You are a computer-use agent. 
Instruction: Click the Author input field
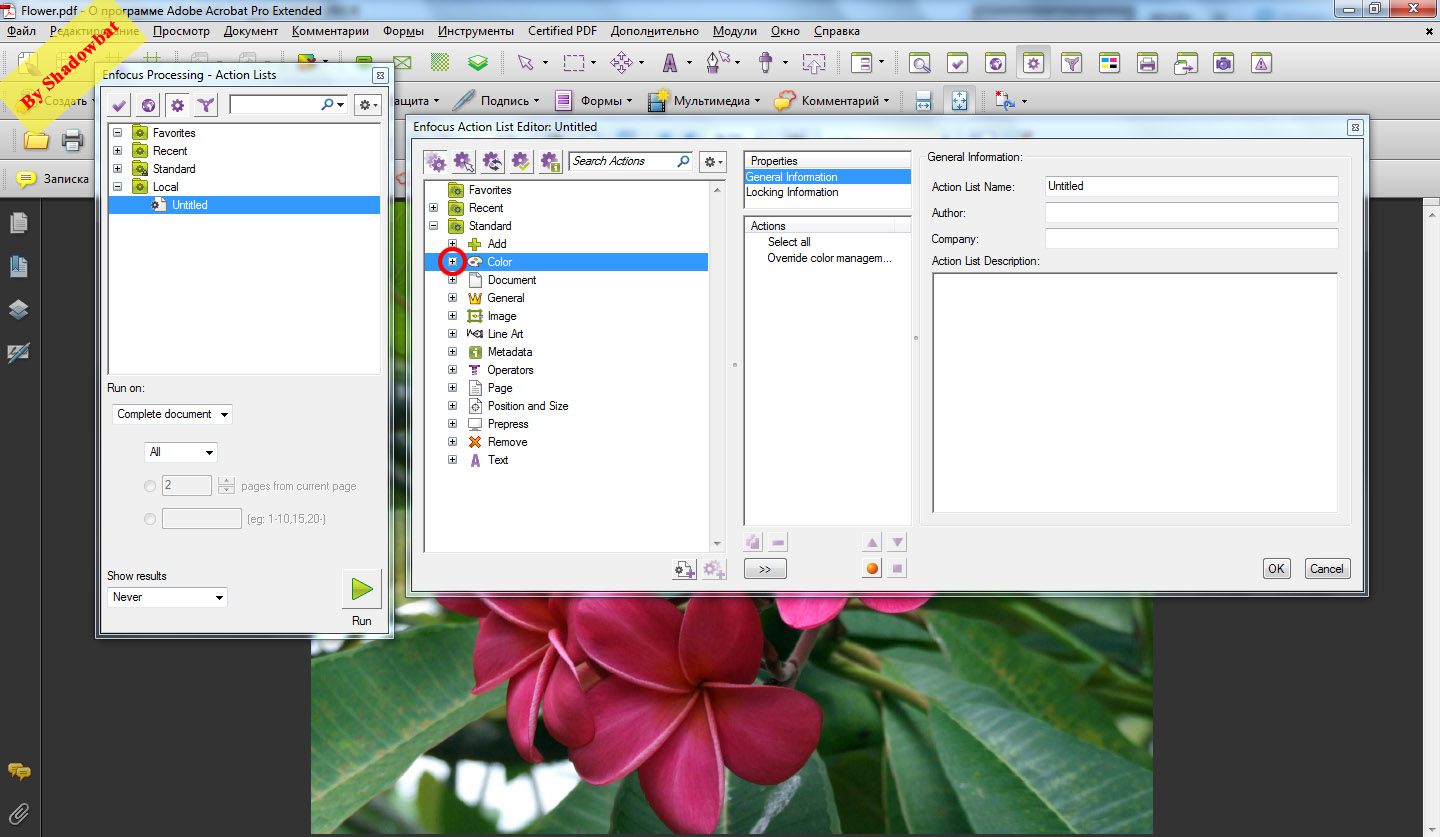1191,212
